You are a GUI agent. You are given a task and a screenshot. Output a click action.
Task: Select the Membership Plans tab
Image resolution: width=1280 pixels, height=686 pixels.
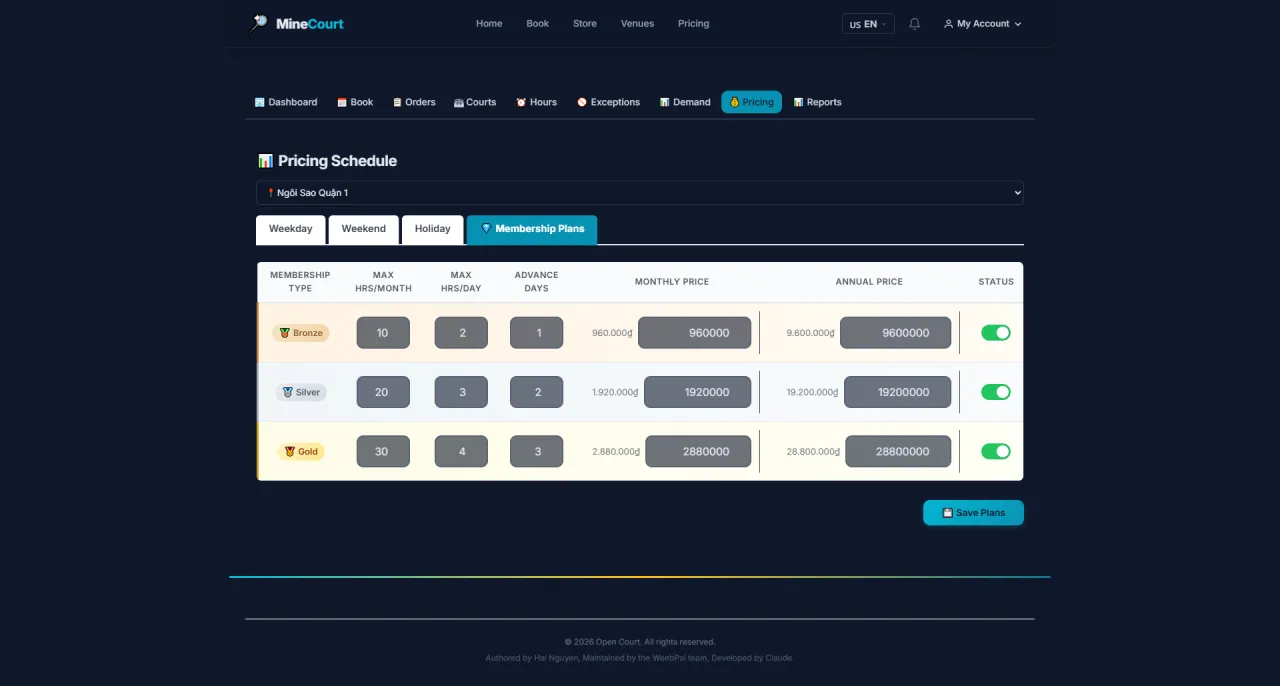point(532,229)
